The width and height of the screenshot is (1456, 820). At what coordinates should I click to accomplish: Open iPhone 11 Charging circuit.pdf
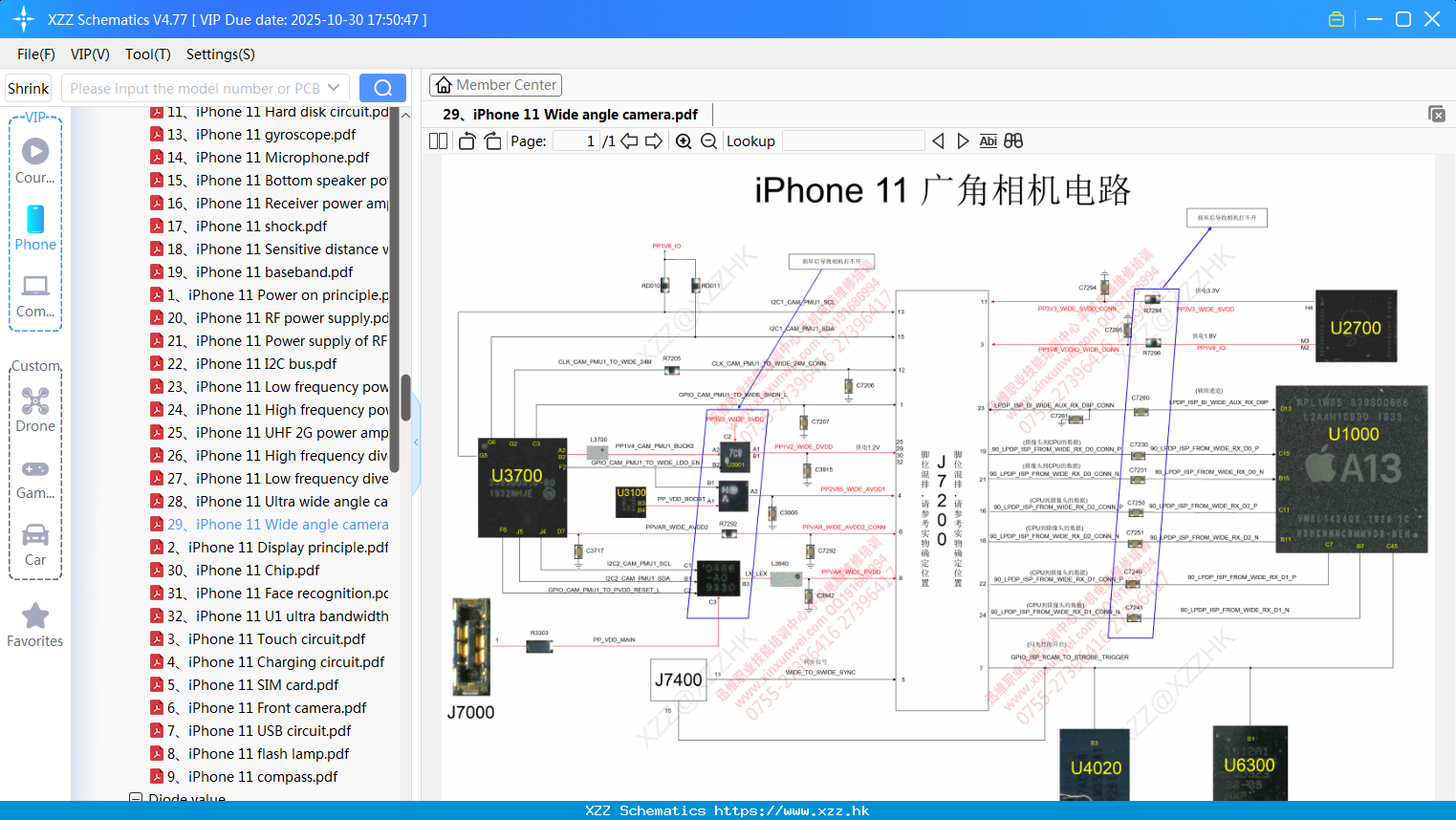(268, 662)
